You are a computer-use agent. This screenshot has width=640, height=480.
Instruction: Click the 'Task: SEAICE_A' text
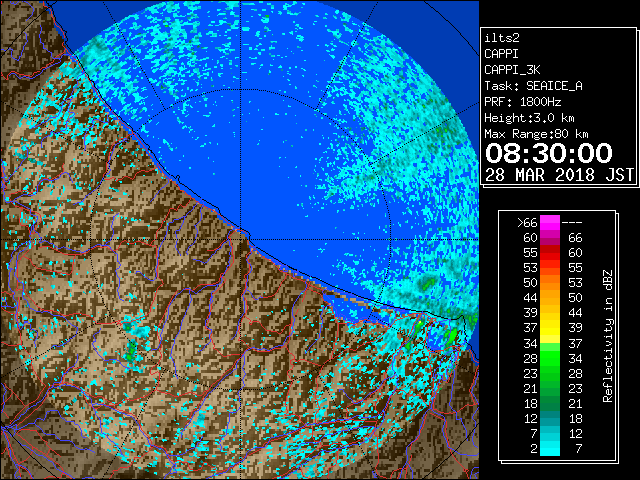coord(533,86)
